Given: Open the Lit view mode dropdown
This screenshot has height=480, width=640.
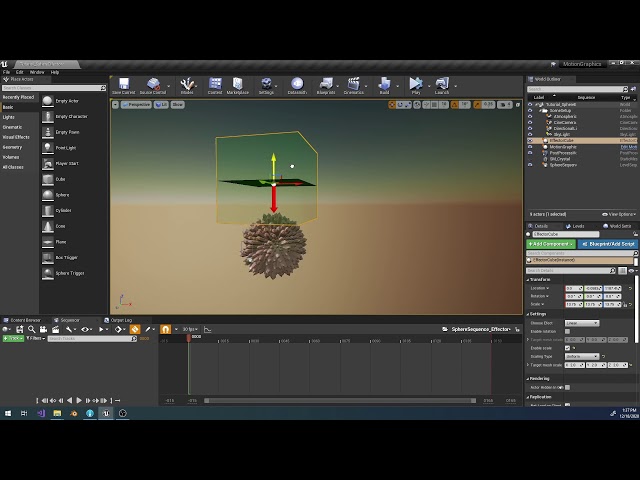Looking at the screenshot, I should 162,104.
